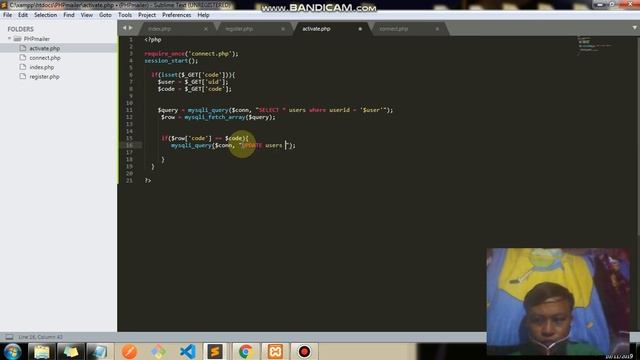
Task: Open Google Chrome from the taskbar
Action: coord(245,351)
